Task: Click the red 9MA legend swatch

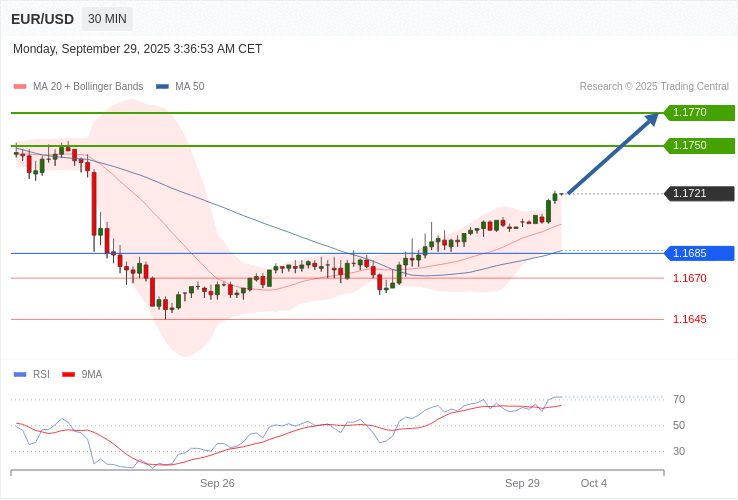Action: 68,375
